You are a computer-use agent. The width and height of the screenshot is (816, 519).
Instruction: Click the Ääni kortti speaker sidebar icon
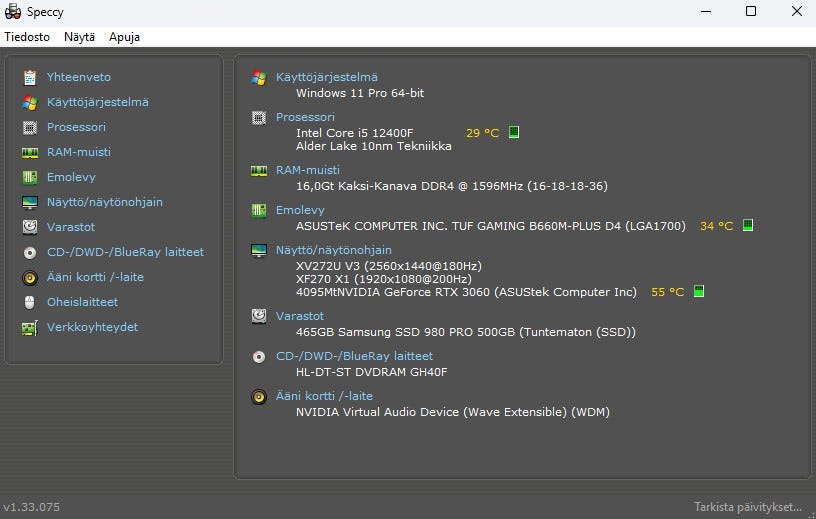(x=30, y=277)
